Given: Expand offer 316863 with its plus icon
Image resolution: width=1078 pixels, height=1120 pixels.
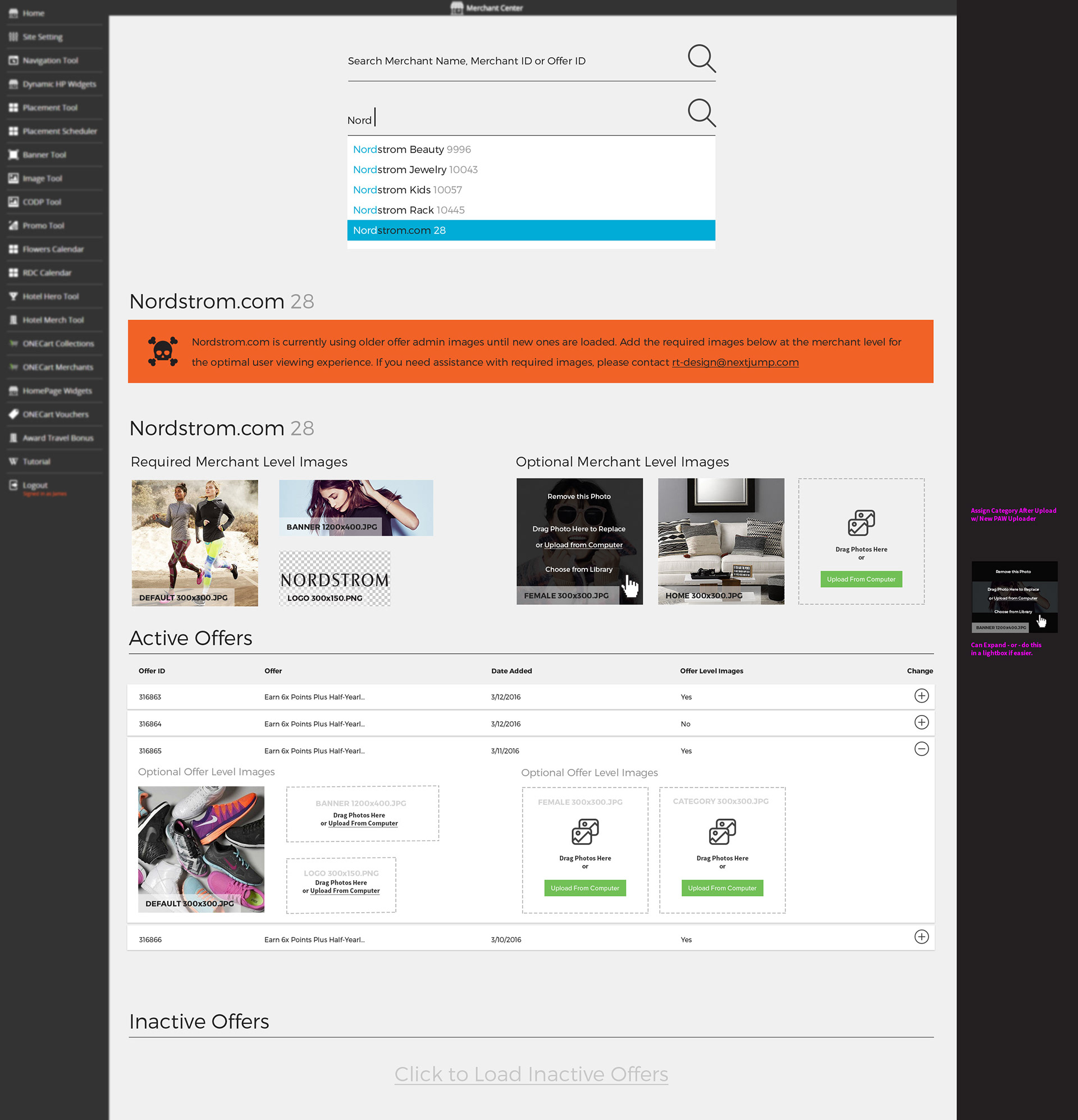Looking at the screenshot, I should point(921,695).
